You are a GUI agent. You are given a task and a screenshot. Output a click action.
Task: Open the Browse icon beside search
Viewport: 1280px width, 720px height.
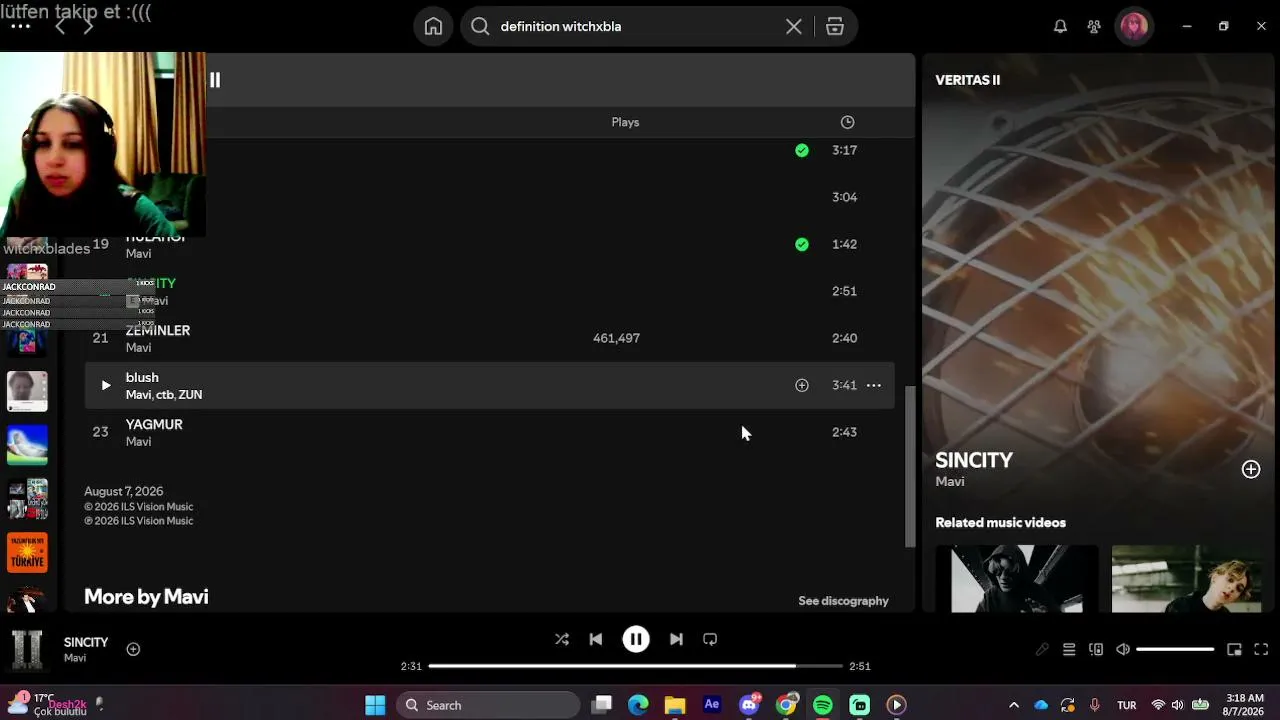tap(835, 27)
